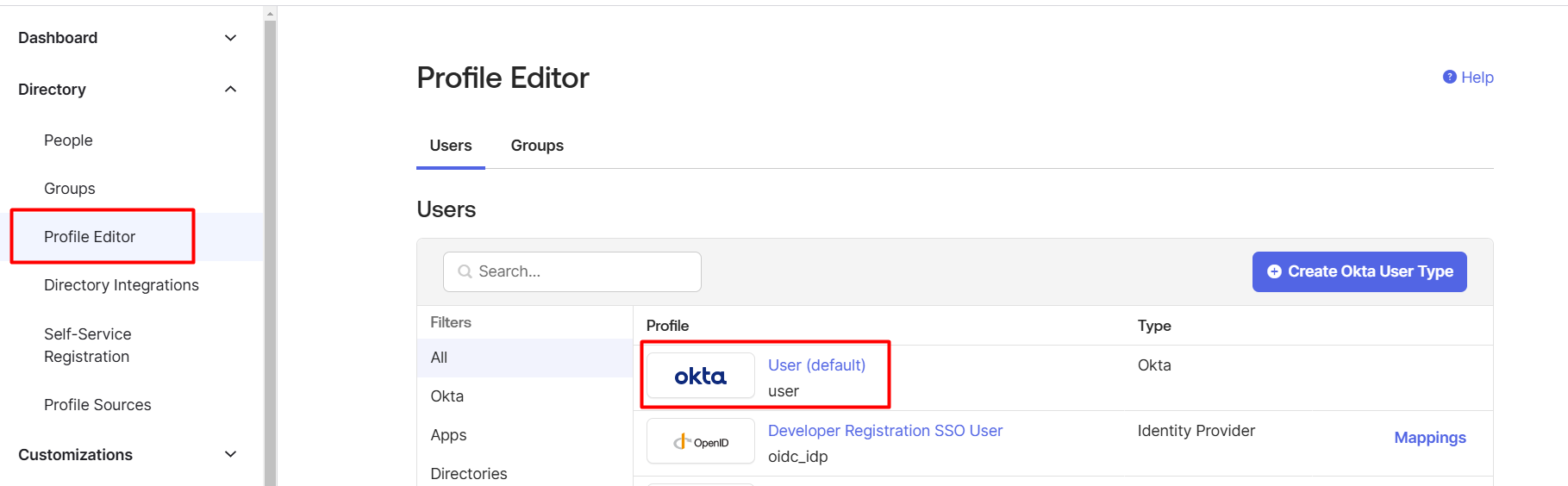
Task: Click Create Okta User Type button
Action: tap(1359, 271)
